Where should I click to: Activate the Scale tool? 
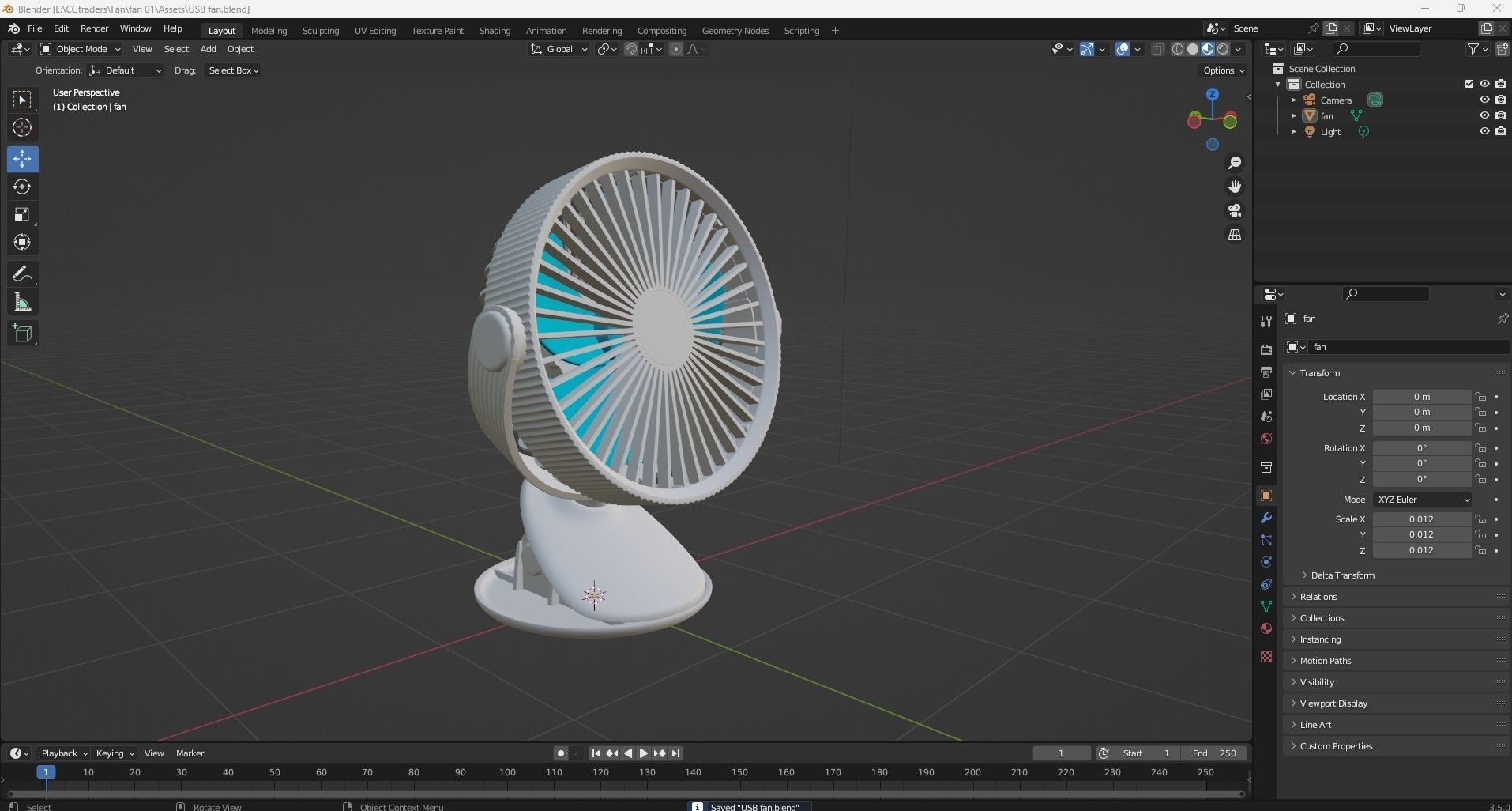(22, 214)
